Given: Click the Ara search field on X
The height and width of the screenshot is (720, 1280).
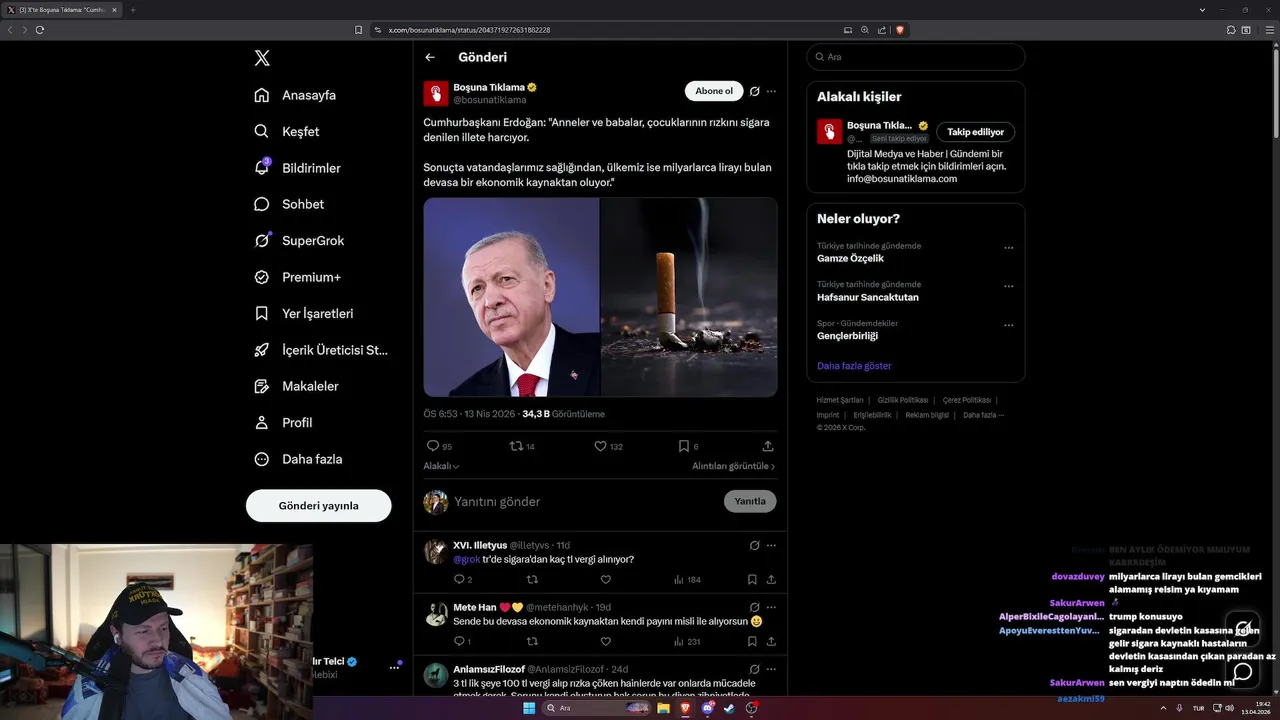Looking at the screenshot, I should [916, 57].
